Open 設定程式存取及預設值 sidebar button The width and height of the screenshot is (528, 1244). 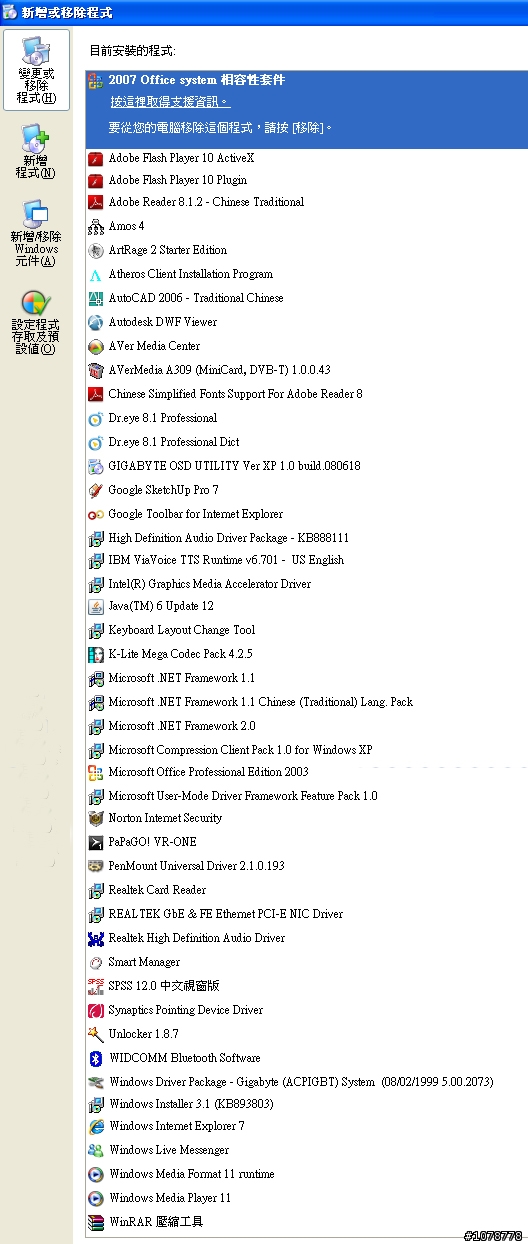[36, 323]
